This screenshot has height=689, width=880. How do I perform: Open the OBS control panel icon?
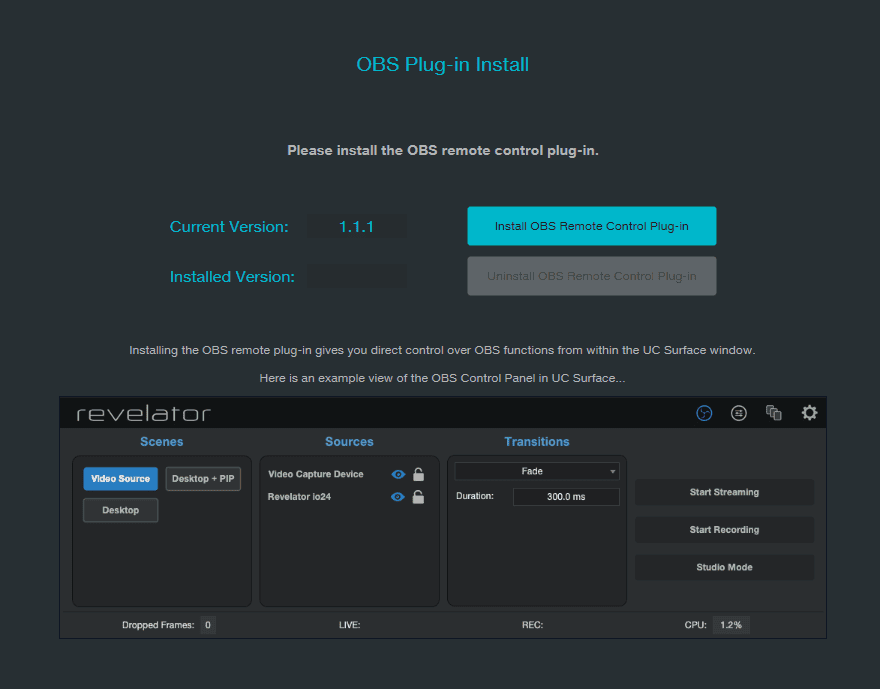[704, 414]
